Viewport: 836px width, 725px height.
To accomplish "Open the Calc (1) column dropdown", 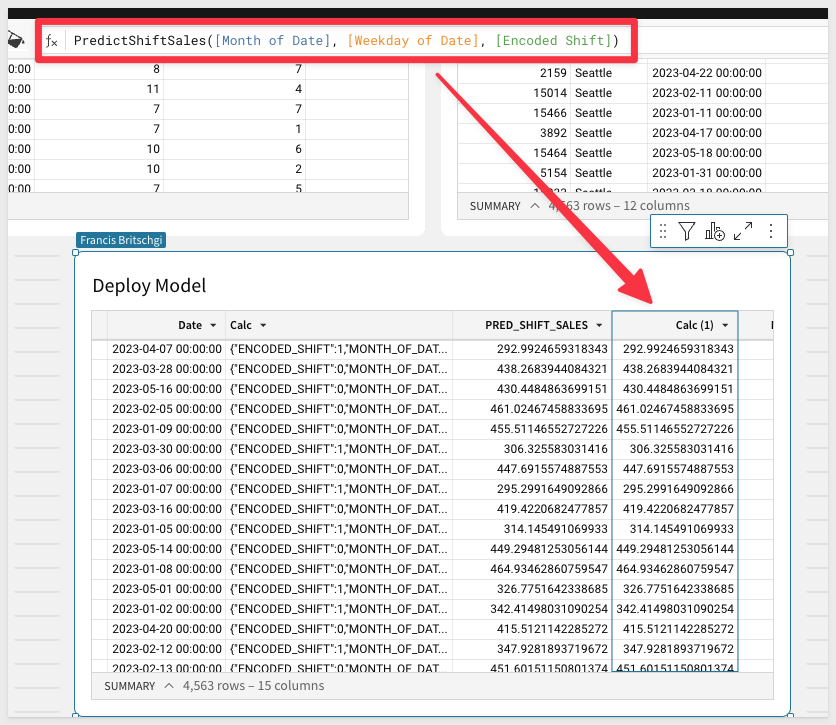I will [x=725, y=326].
